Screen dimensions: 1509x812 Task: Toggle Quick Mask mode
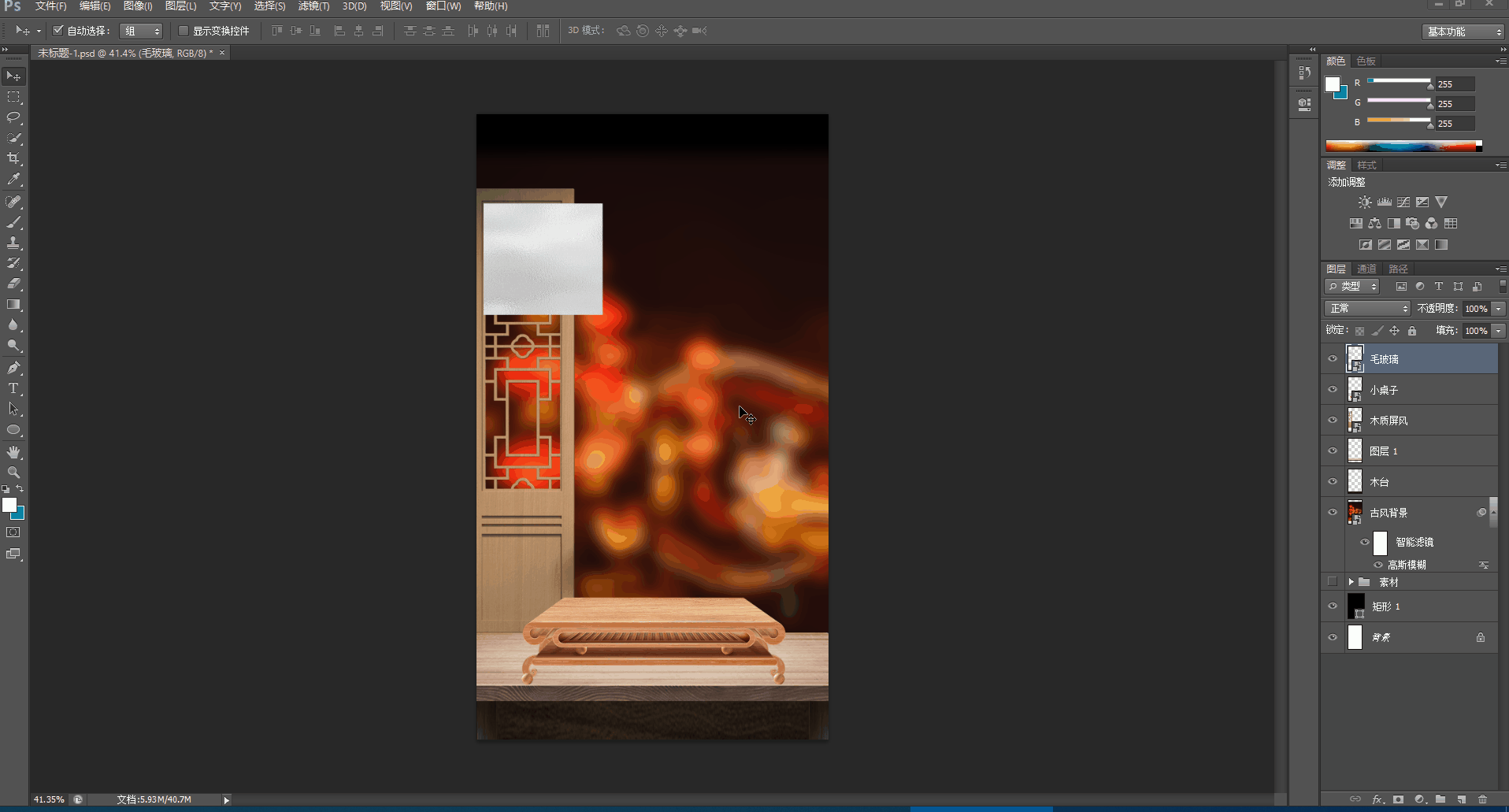point(13,533)
